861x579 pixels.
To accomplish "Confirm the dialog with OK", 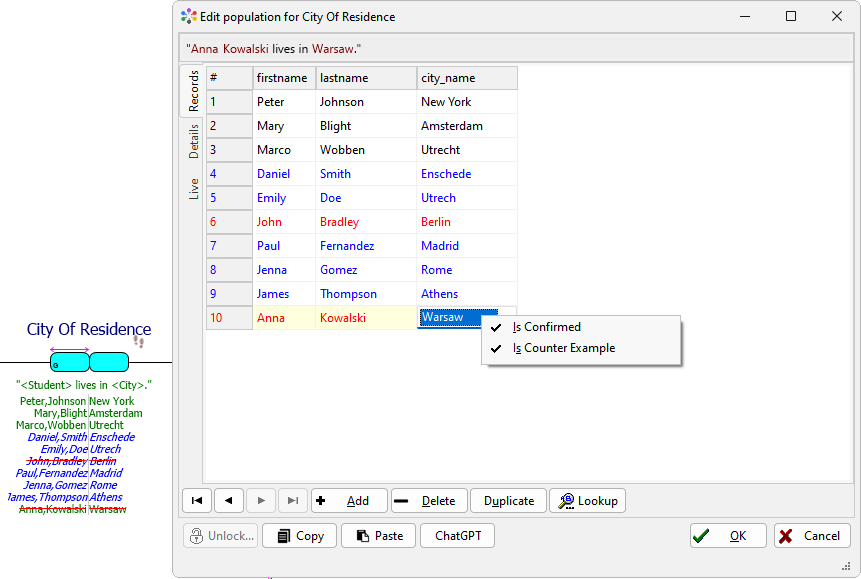I will 728,536.
